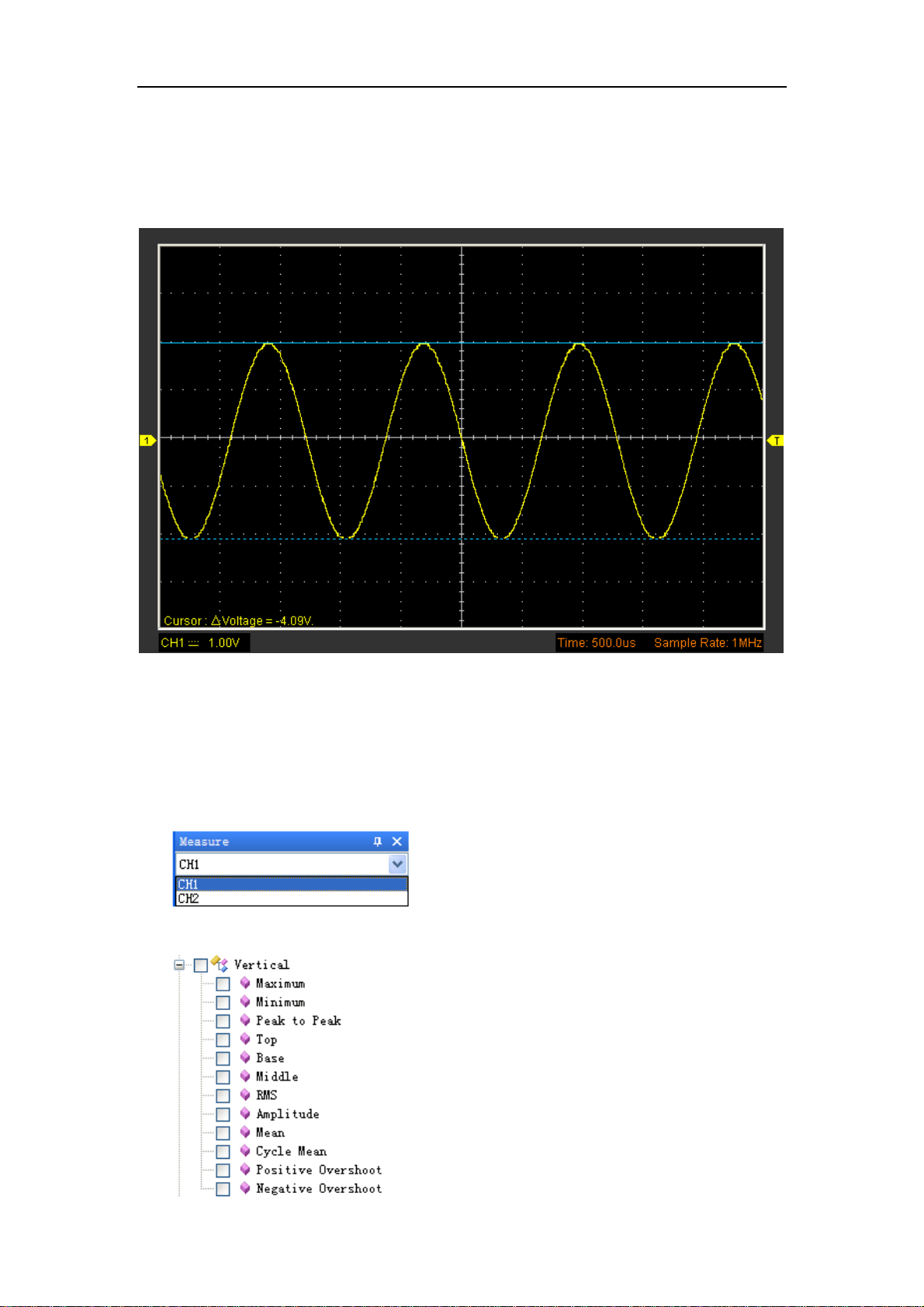This screenshot has width=924, height=1307.
Task: Click the Base item diamond icon
Action: coord(245,1057)
